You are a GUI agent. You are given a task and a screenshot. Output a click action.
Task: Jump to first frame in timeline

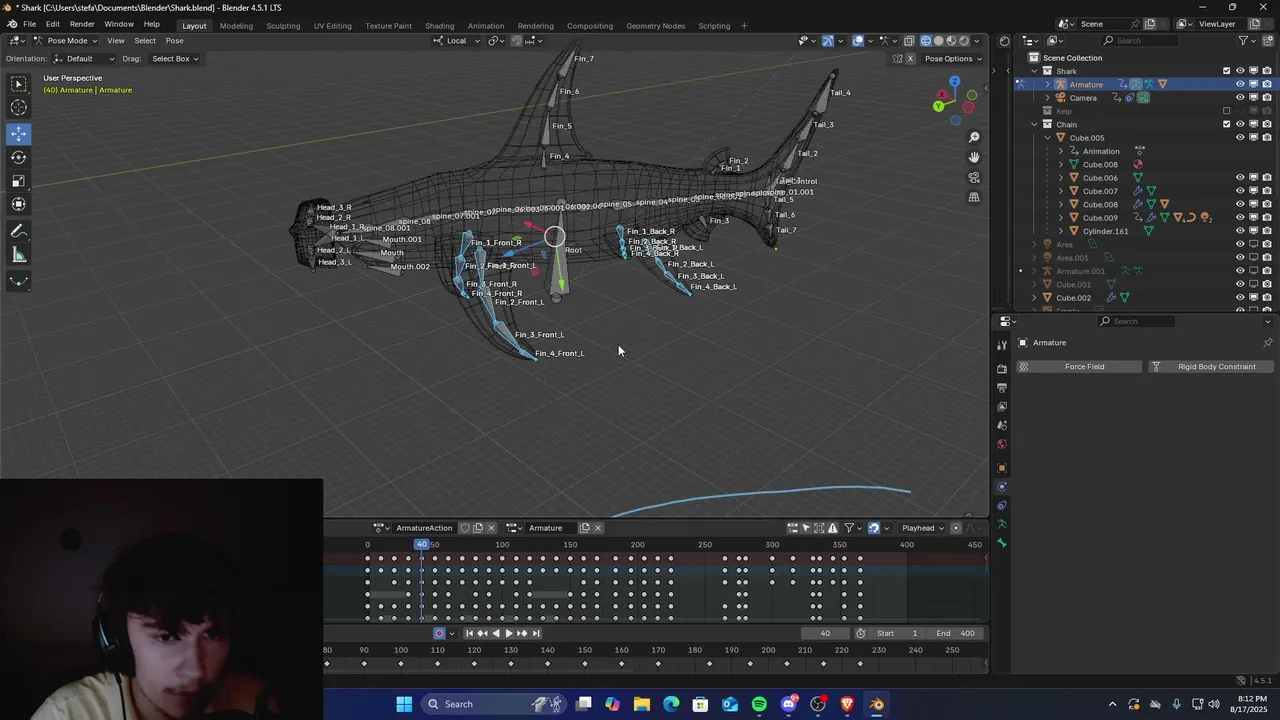point(469,633)
